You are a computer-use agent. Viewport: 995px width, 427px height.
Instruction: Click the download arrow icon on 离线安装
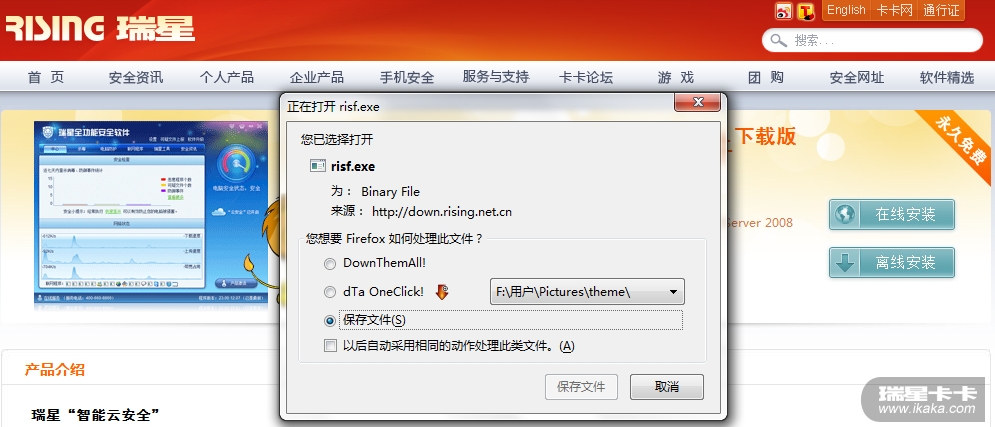pyautogui.click(x=845, y=263)
